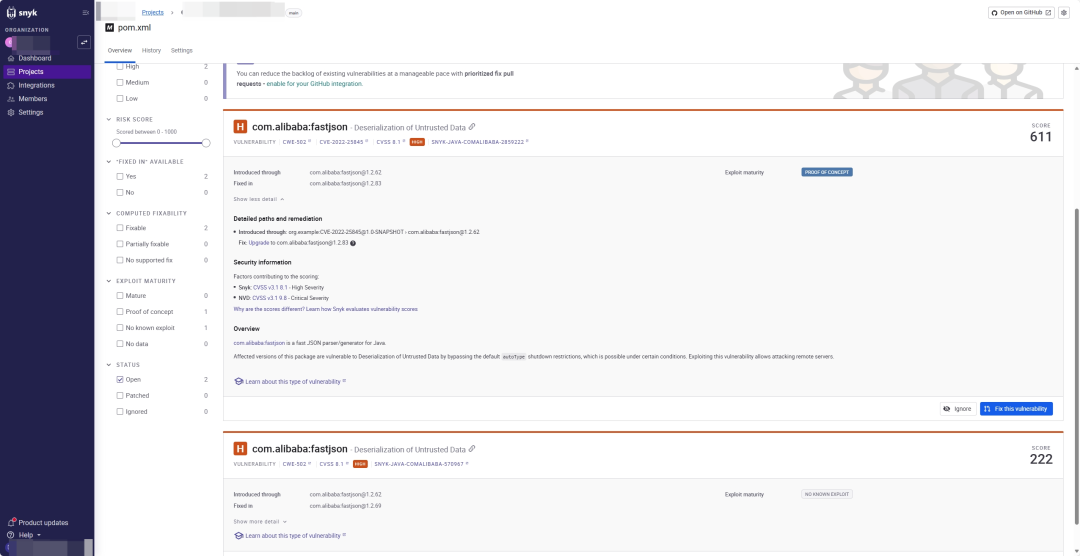The height and width of the screenshot is (556, 1080).
Task: Check the No supported fix checkbox
Action: pos(120,260)
